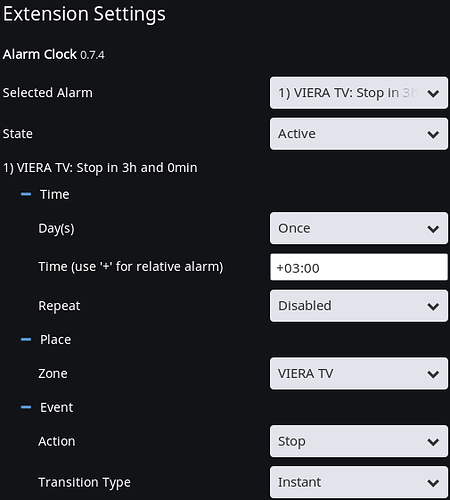Open the Action dropdown showing Stop
The width and height of the screenshot is (450, 500).
359,441
